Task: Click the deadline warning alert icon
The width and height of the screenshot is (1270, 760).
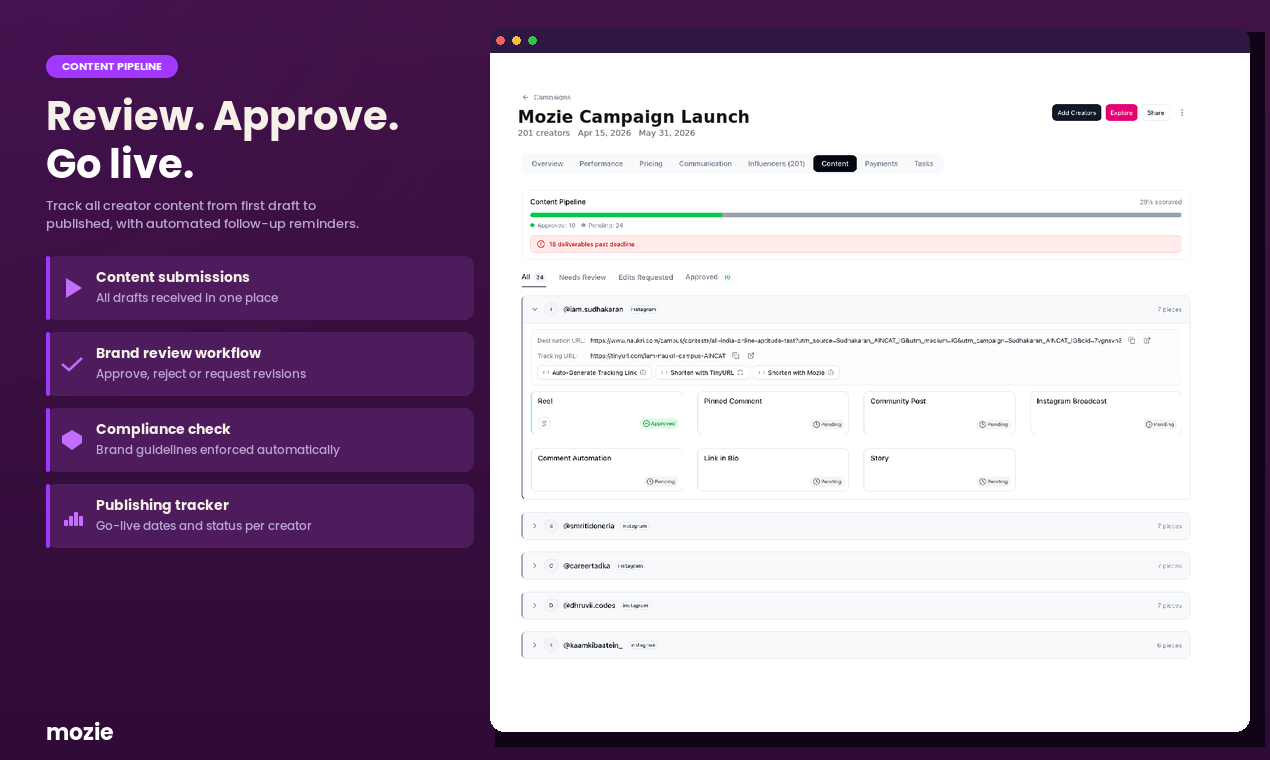Action: (541, 244)
